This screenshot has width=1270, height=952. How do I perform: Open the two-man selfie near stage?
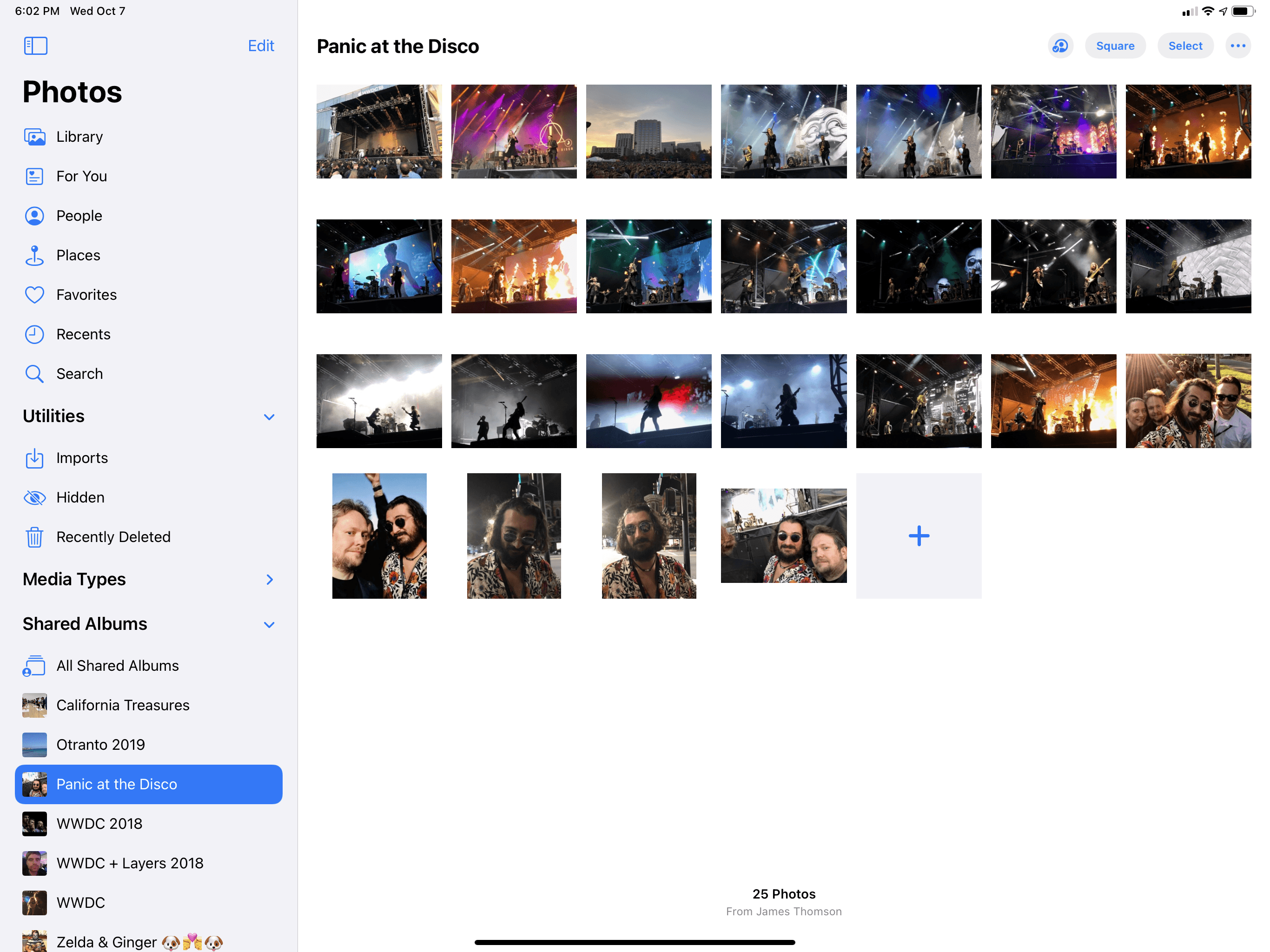coord(784,535)
